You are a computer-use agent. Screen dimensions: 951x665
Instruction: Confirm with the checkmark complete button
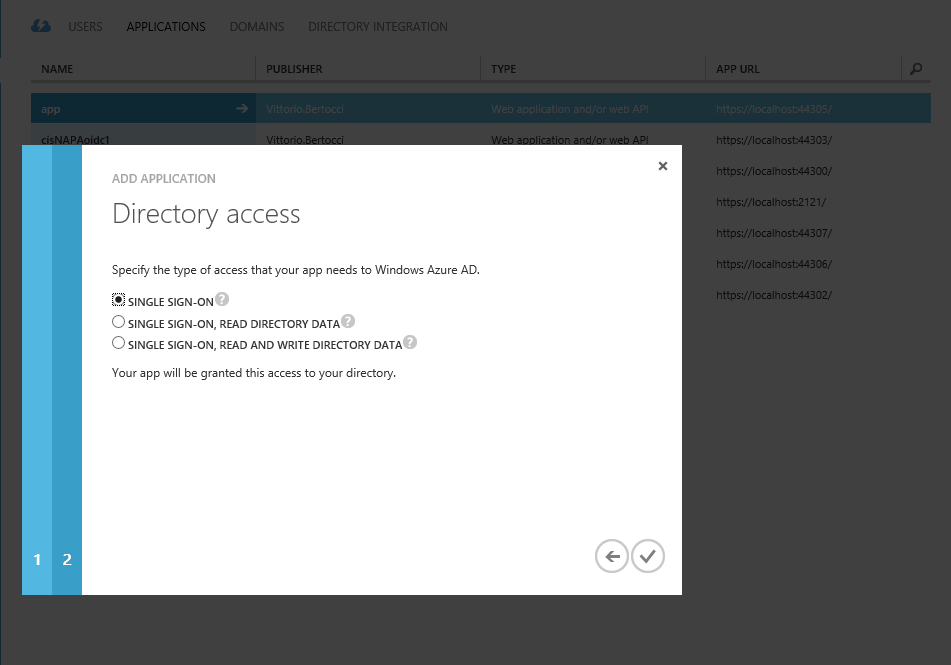point(648,556)
